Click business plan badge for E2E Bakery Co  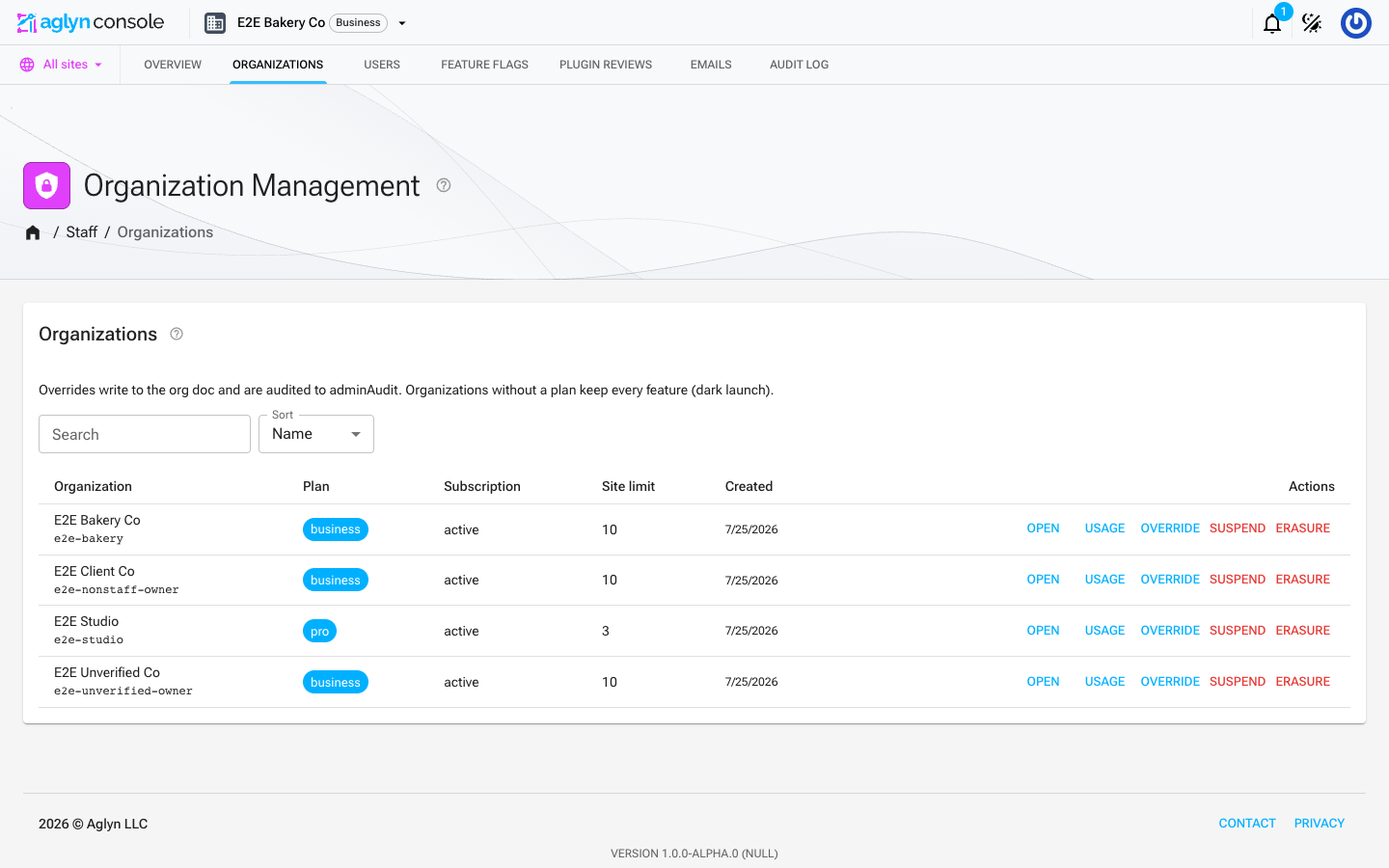tap(335, 529)
